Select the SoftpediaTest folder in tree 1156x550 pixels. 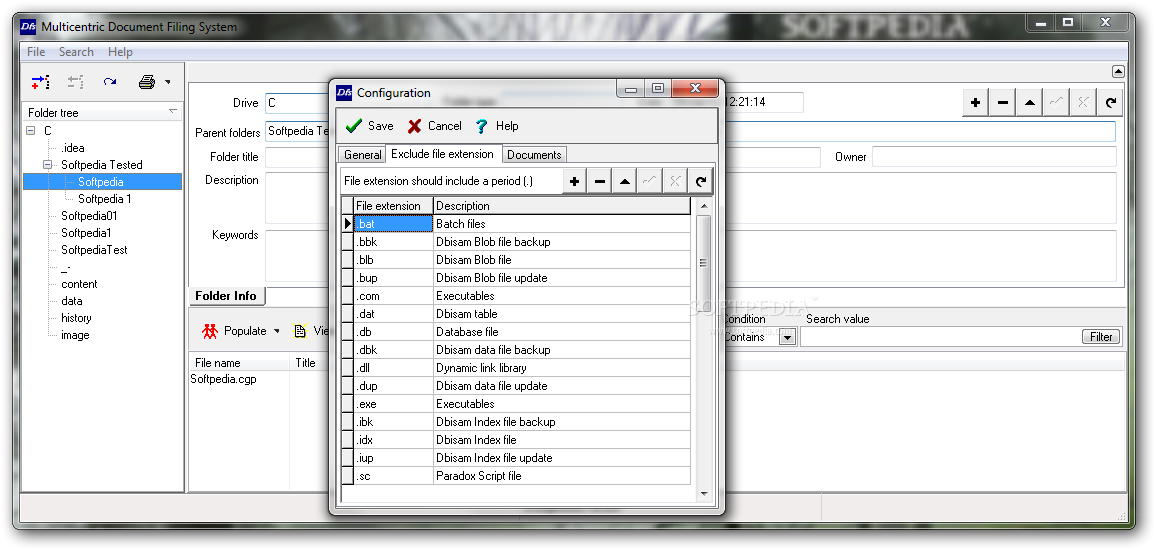pos(94,250)
